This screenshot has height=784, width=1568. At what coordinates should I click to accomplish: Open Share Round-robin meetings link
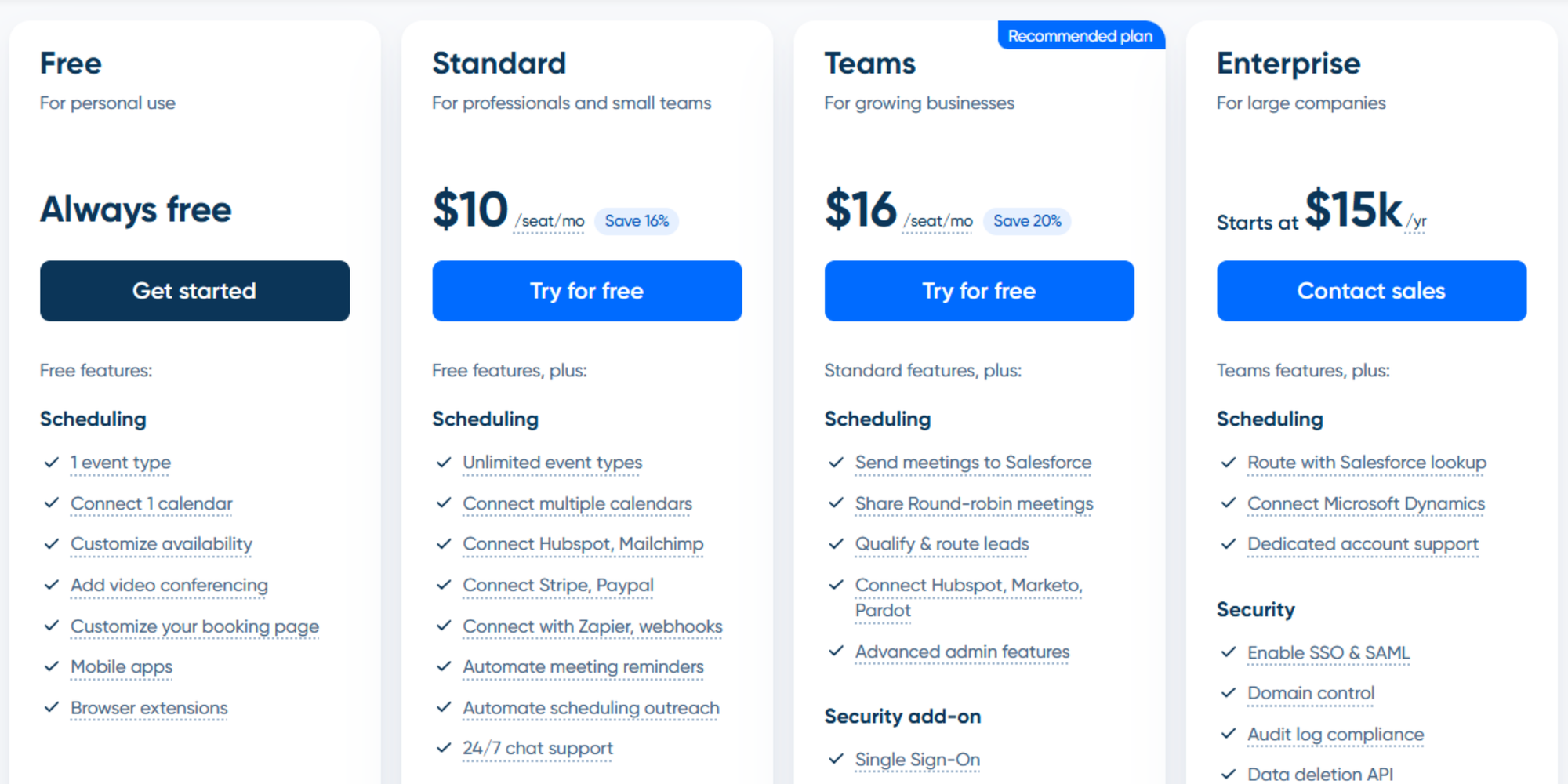point(973,503)
